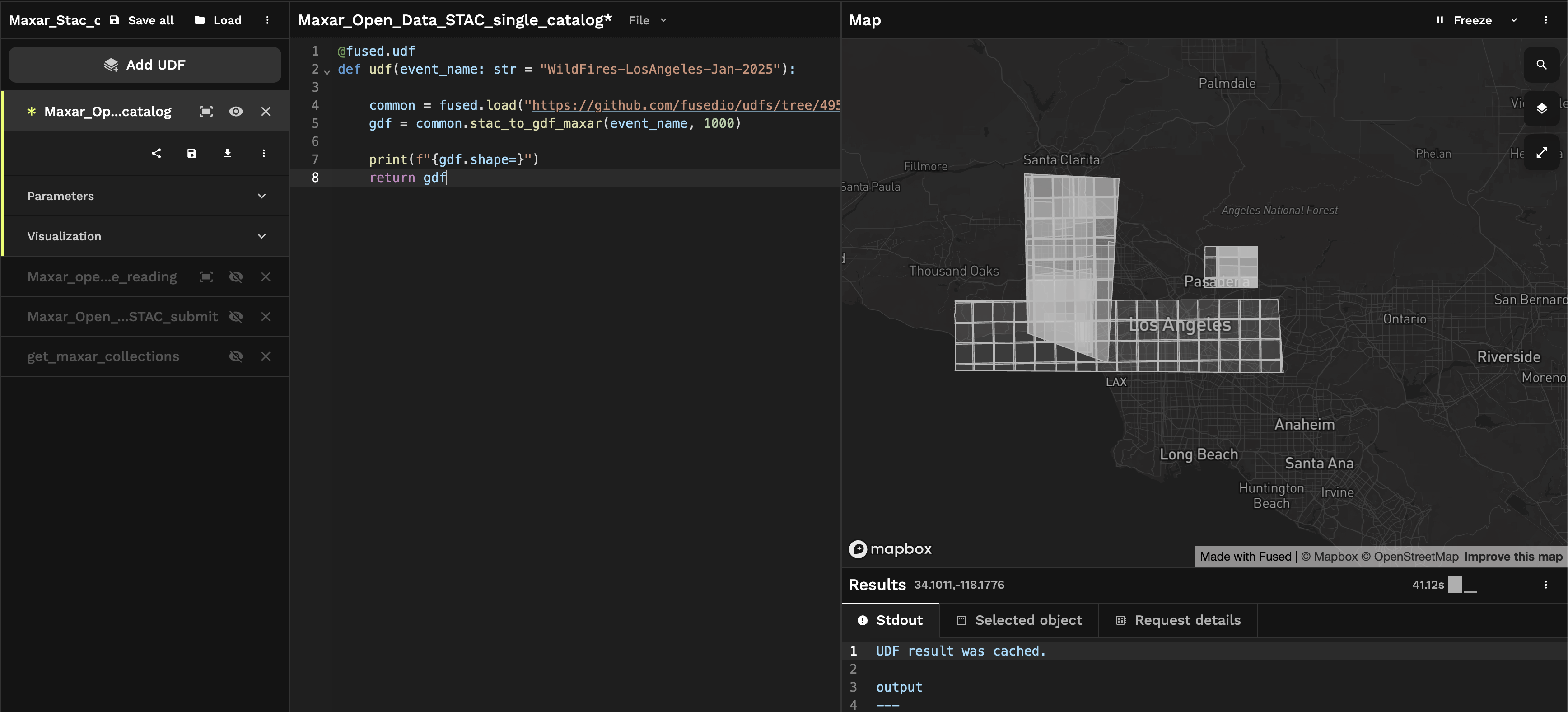The height and width of the screenshot is (712, 1568).
Task: Fold the udf function at line 2
Action: [327, 71]
